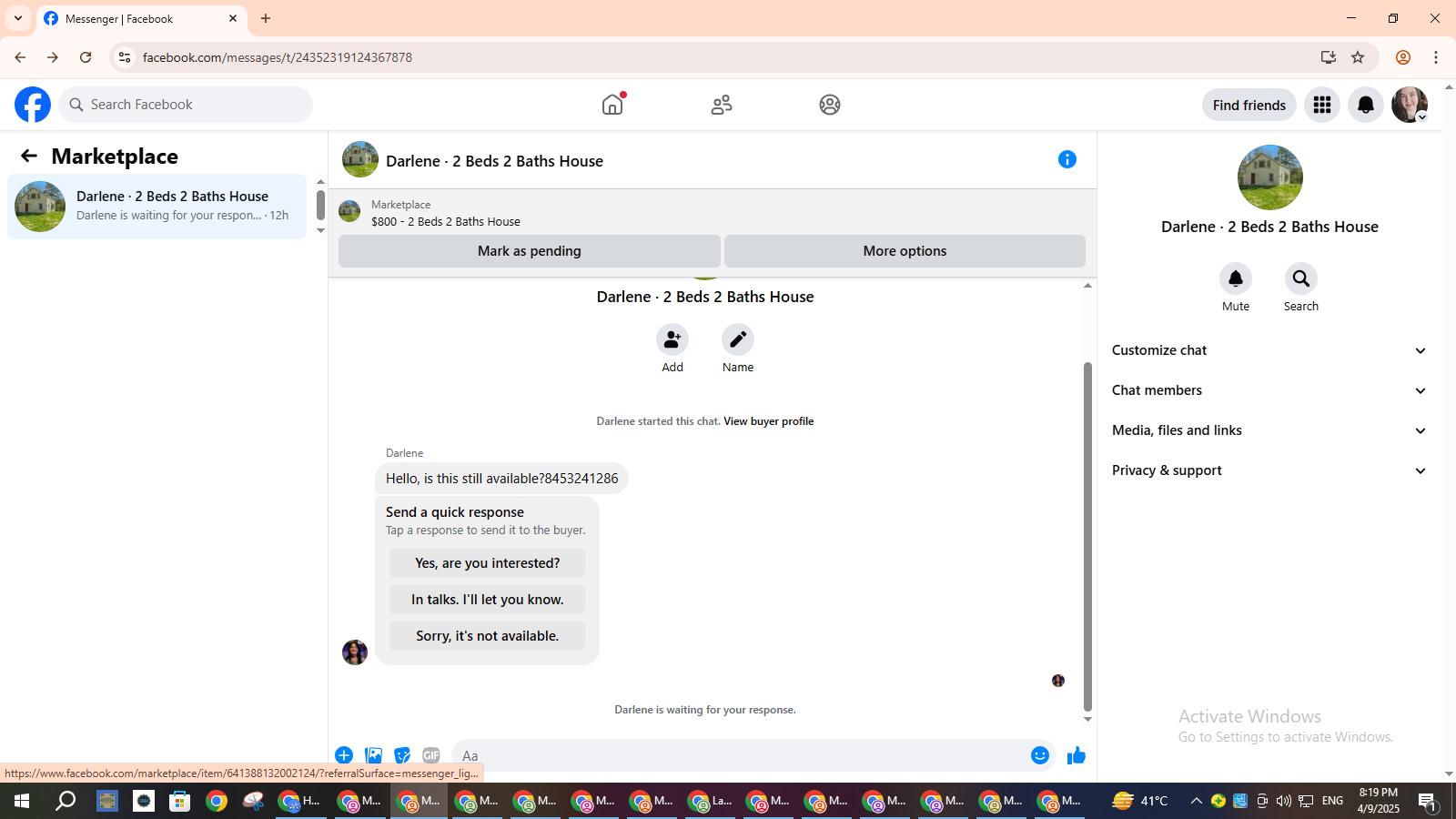This screenshot has height=819, width=1456.
Task: Search in conversation using magnifier icon
Action: (1301, 278)
